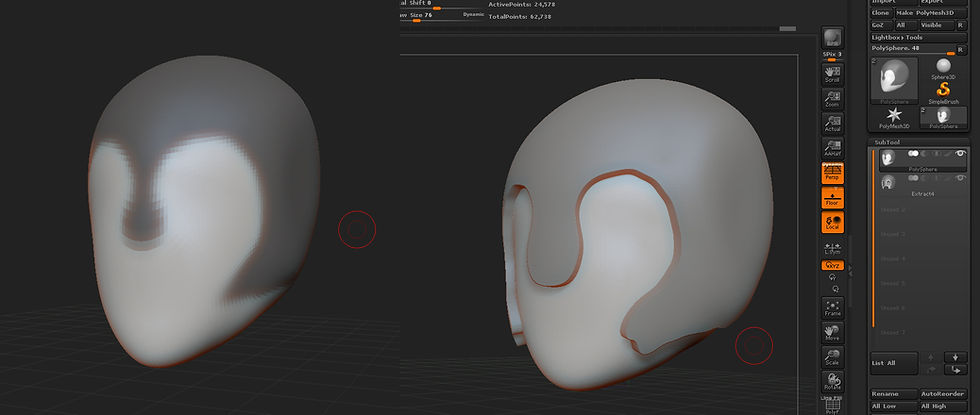The width and height of the screenshot is (980, 415).
Task: Click the select-down arrow in SubTool
Action: point(956,358)
